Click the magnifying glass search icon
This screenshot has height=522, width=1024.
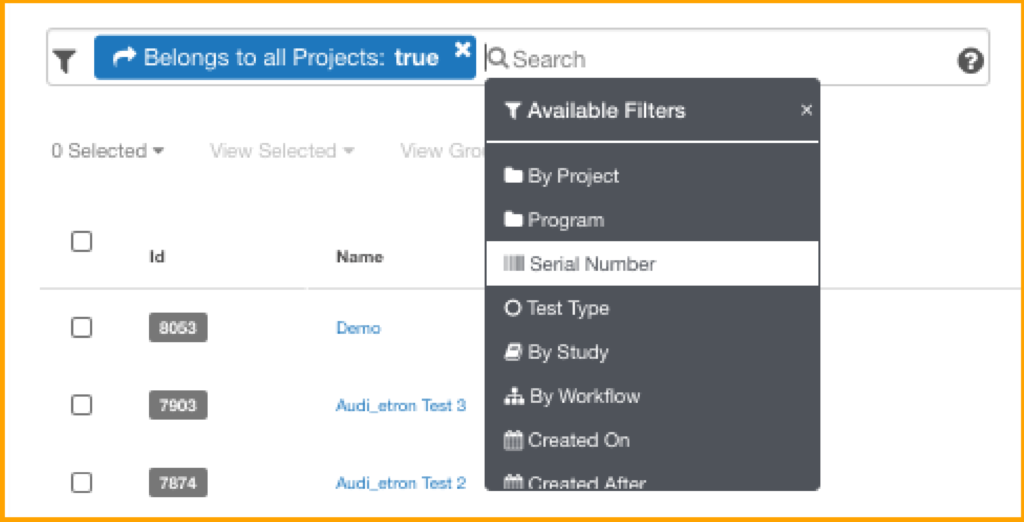[x=498, y=59]
